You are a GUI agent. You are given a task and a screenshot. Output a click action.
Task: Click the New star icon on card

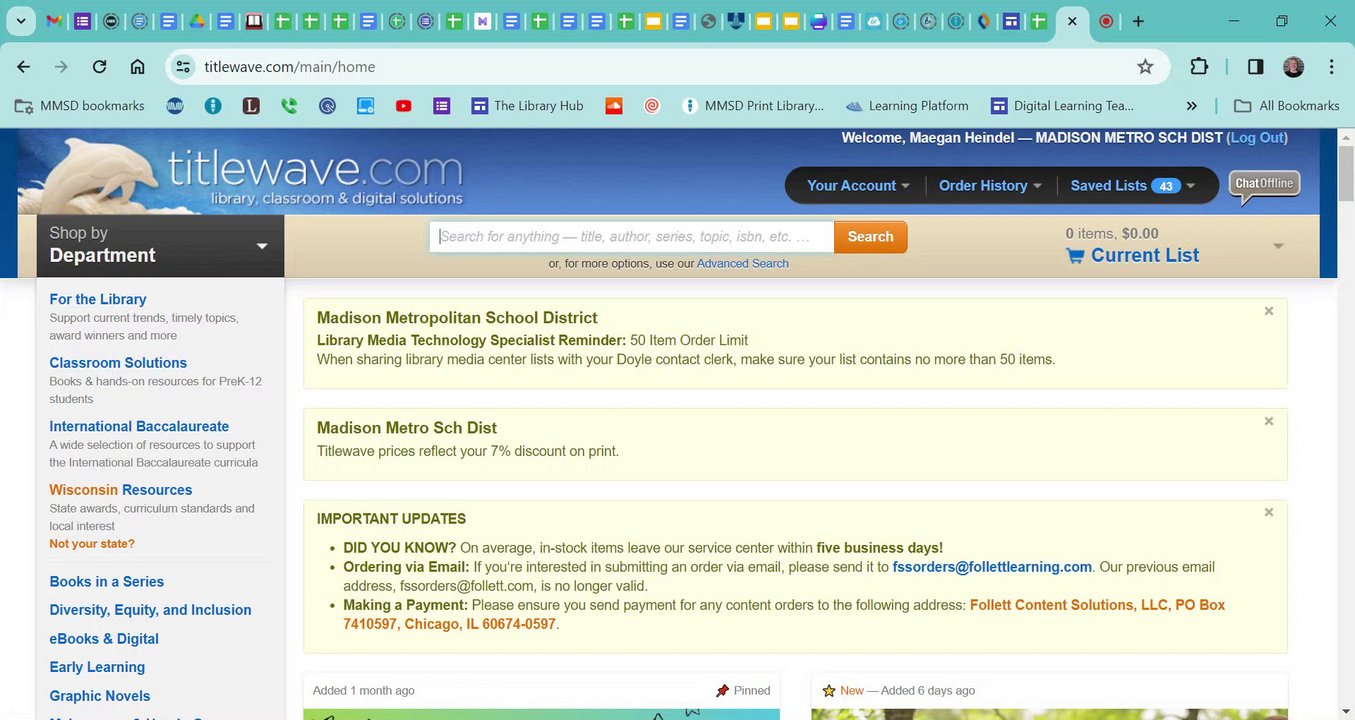[828, 691]
